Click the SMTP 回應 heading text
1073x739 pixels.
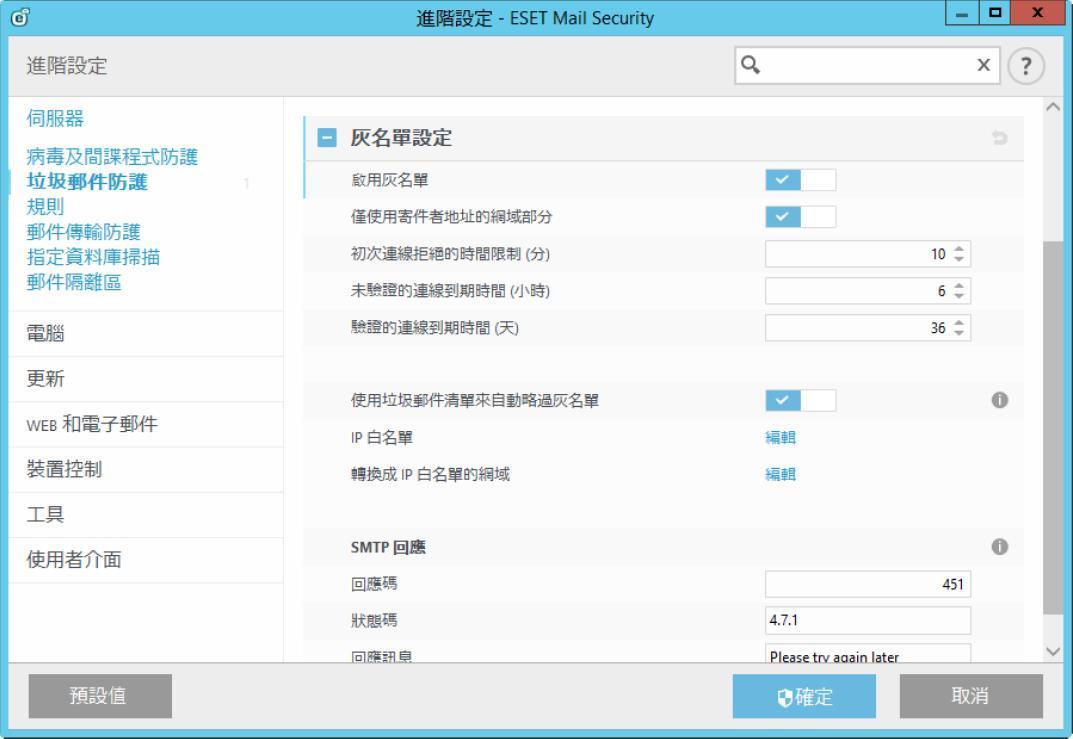coord(388,547)
